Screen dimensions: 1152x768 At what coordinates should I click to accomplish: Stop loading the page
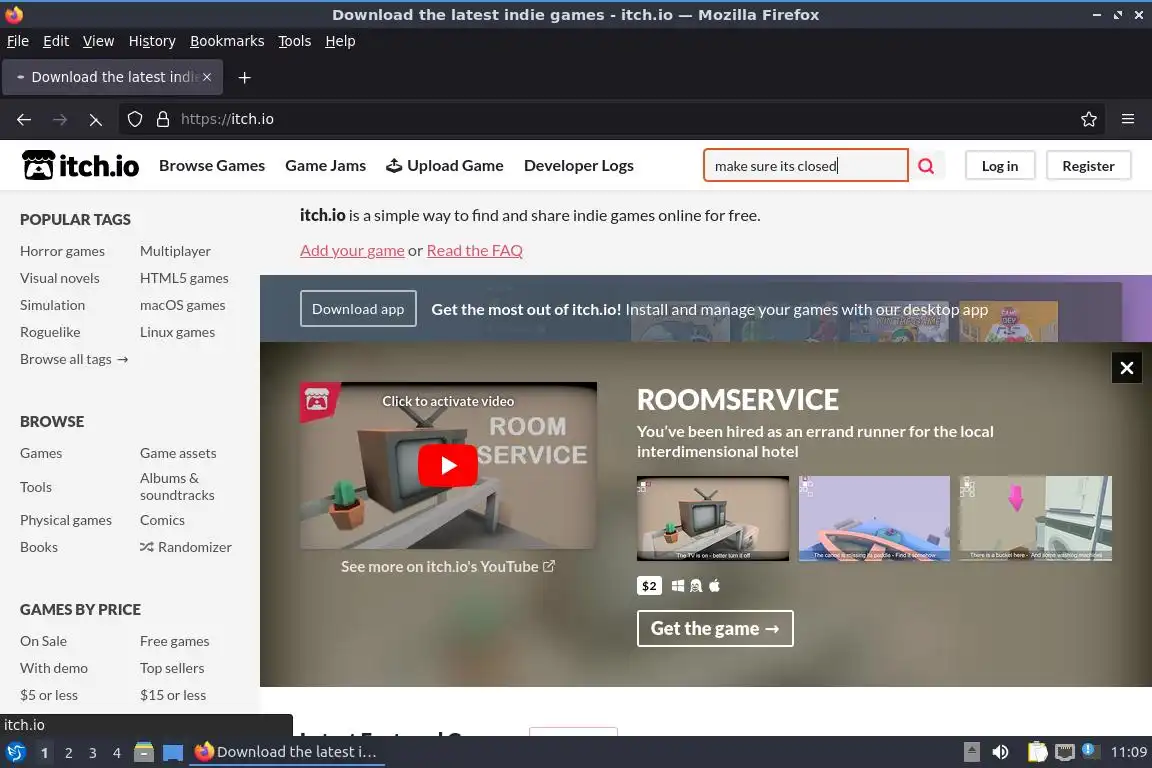click(96, 119)
